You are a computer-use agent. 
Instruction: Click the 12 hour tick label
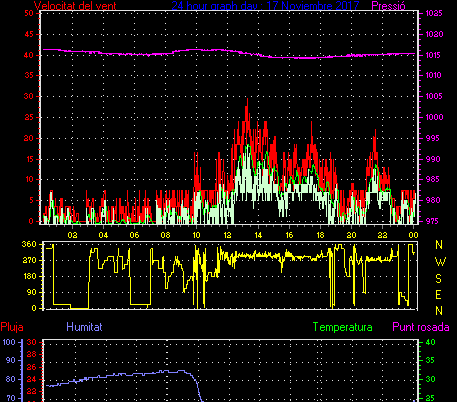coord(227,235)
